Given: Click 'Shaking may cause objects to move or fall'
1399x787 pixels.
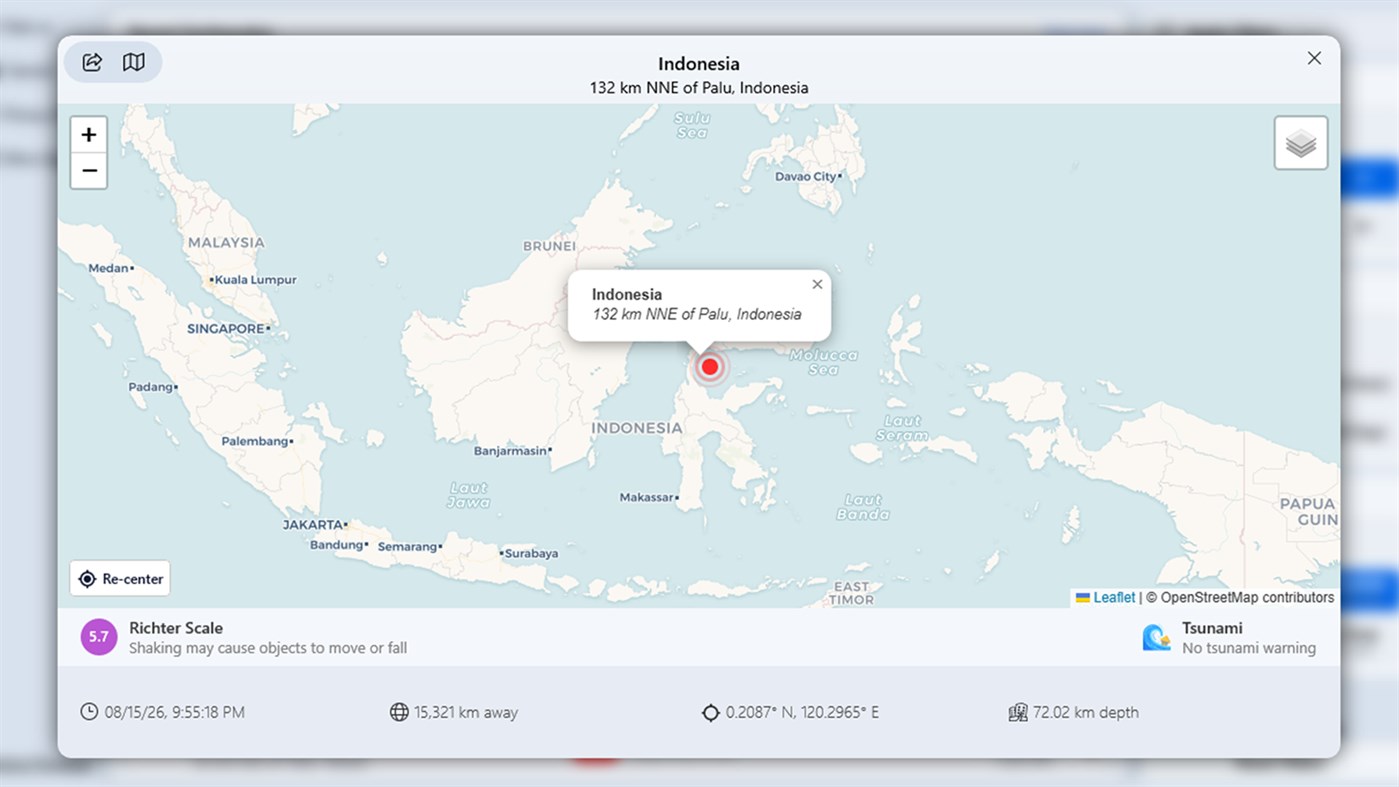Looking at the screenshot, I should [268, 648].
